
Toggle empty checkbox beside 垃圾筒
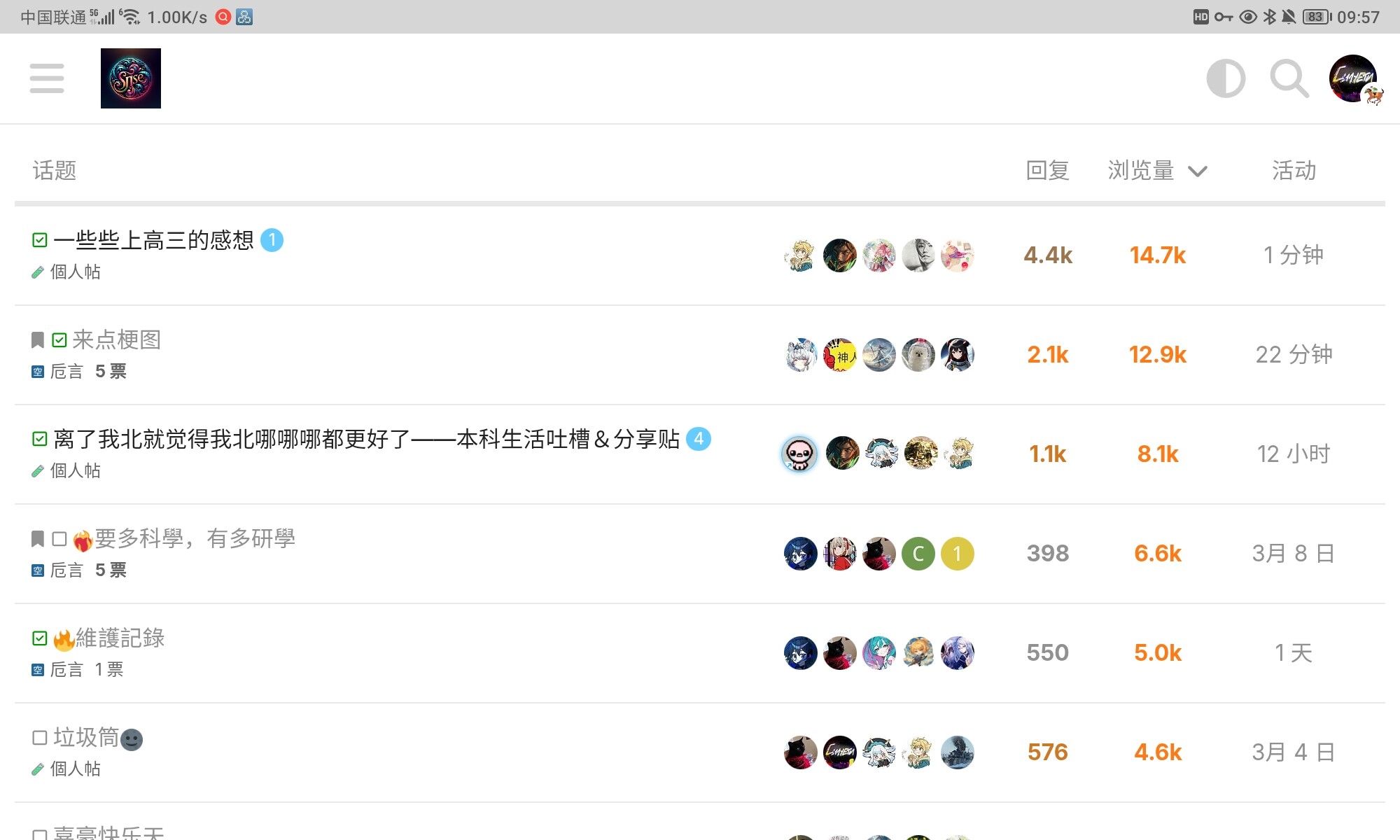tap(40, 737)
